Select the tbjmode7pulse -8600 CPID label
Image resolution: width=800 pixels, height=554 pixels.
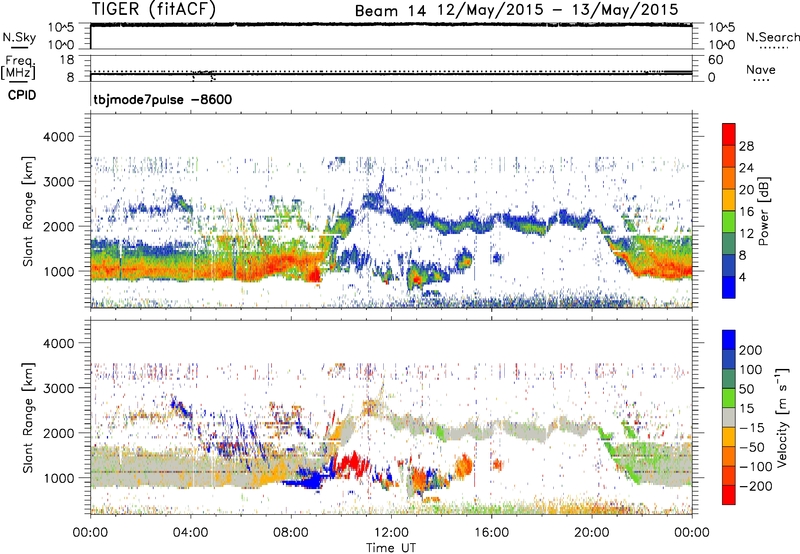click(x=162, y=99)
